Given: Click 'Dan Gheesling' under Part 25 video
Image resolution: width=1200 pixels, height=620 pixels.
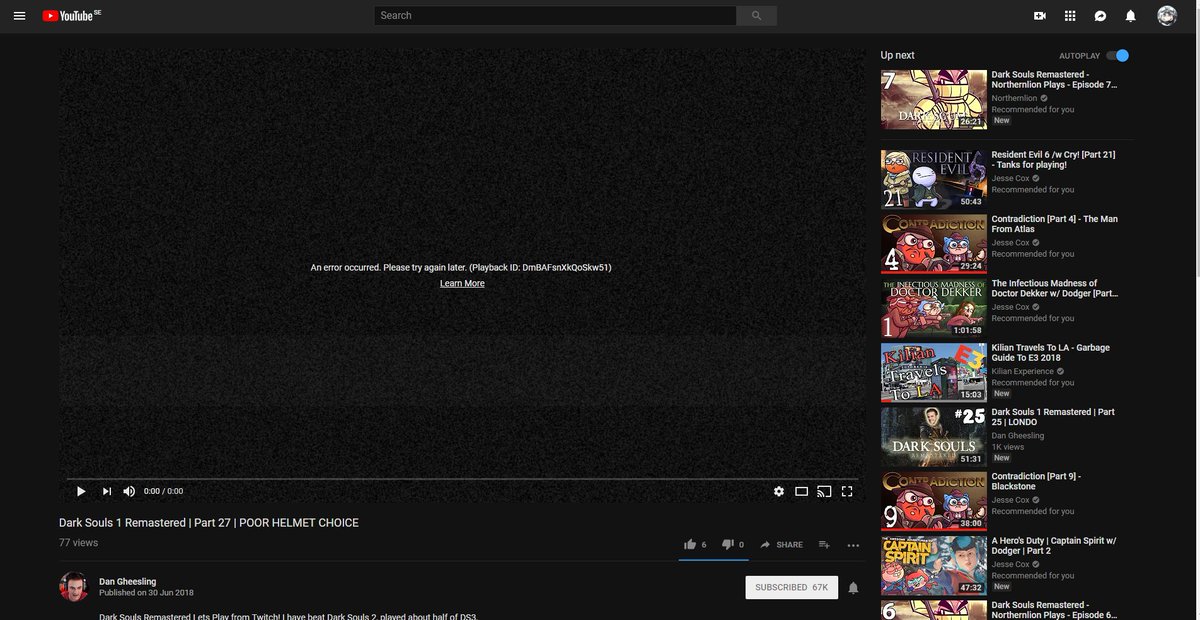Looking at the screenshot, I should pos(1018,436).
